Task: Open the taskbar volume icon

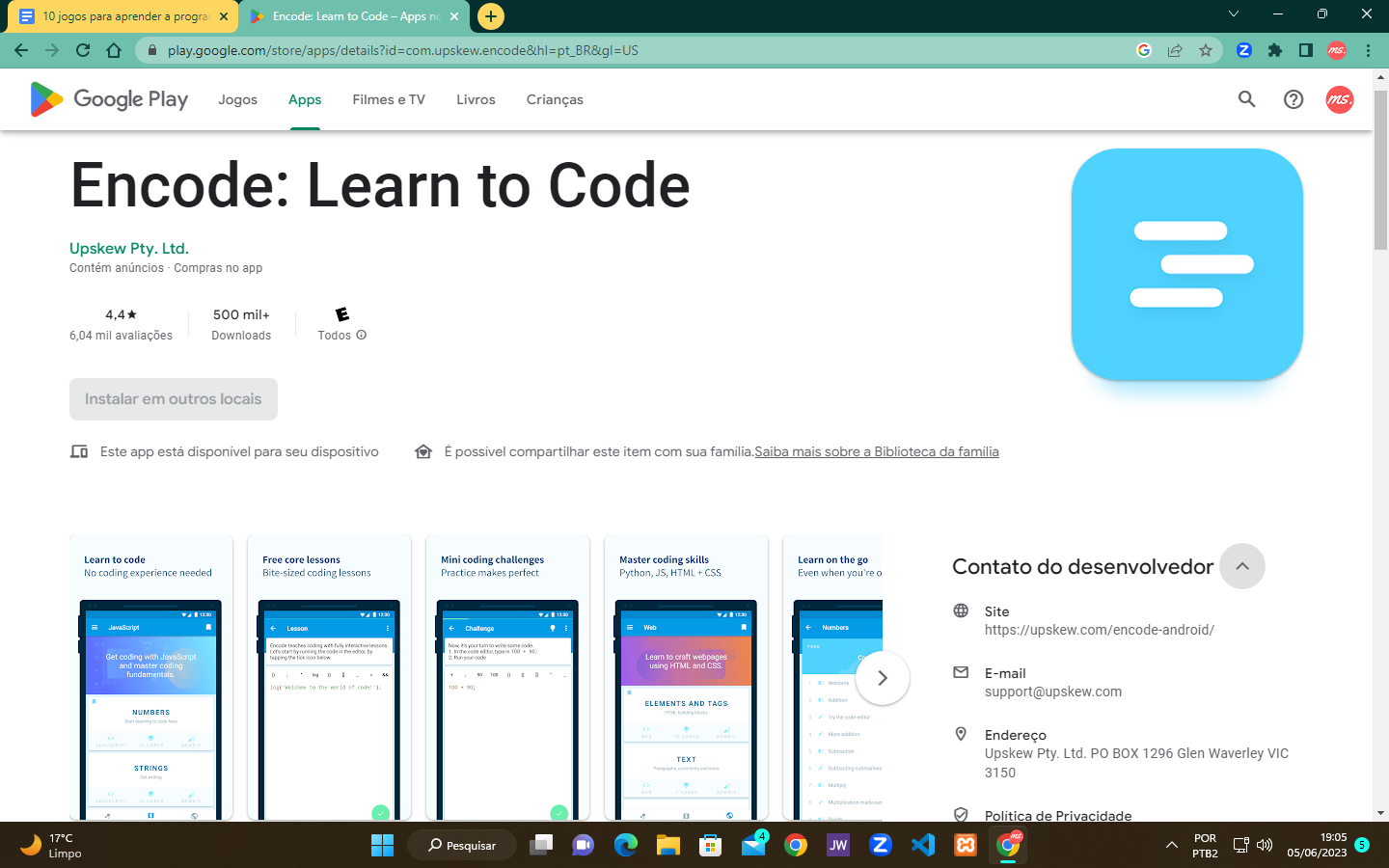Action: [x=1265, y=846]
